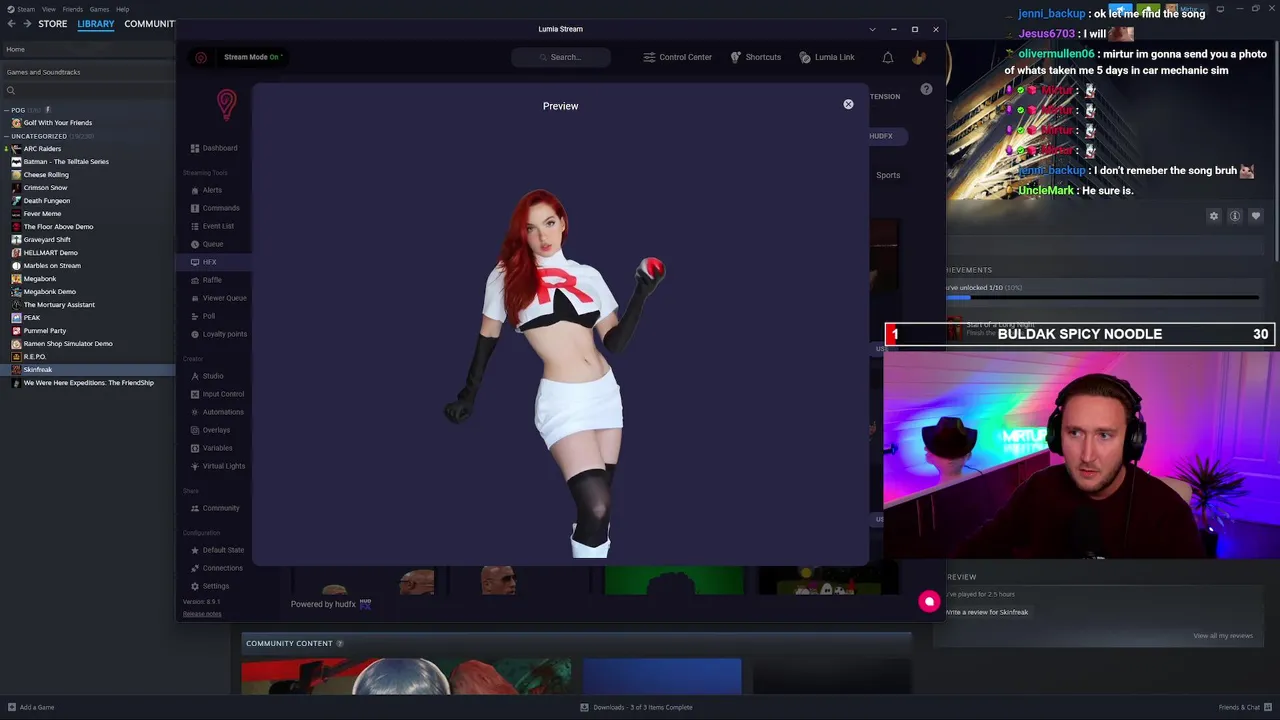Screen dimensions: 1280x720
Task: Open the user avatar menu in Lumia Stream
Action: tap(919, 57)
